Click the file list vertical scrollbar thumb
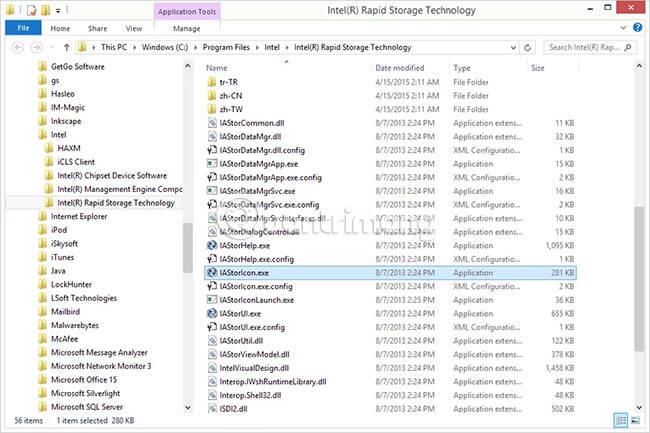Screen dimensions: 650x433 click(x=639, y=280)
